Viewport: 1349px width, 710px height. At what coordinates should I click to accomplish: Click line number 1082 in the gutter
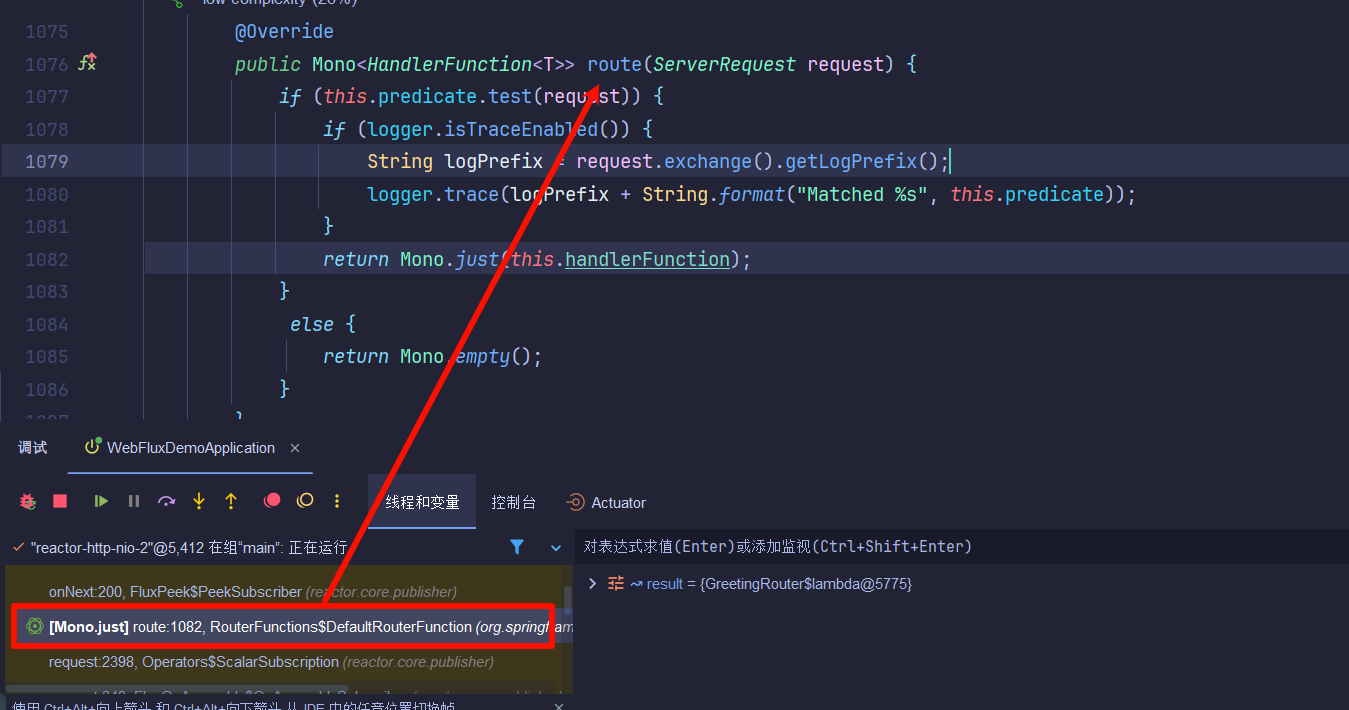46,259
